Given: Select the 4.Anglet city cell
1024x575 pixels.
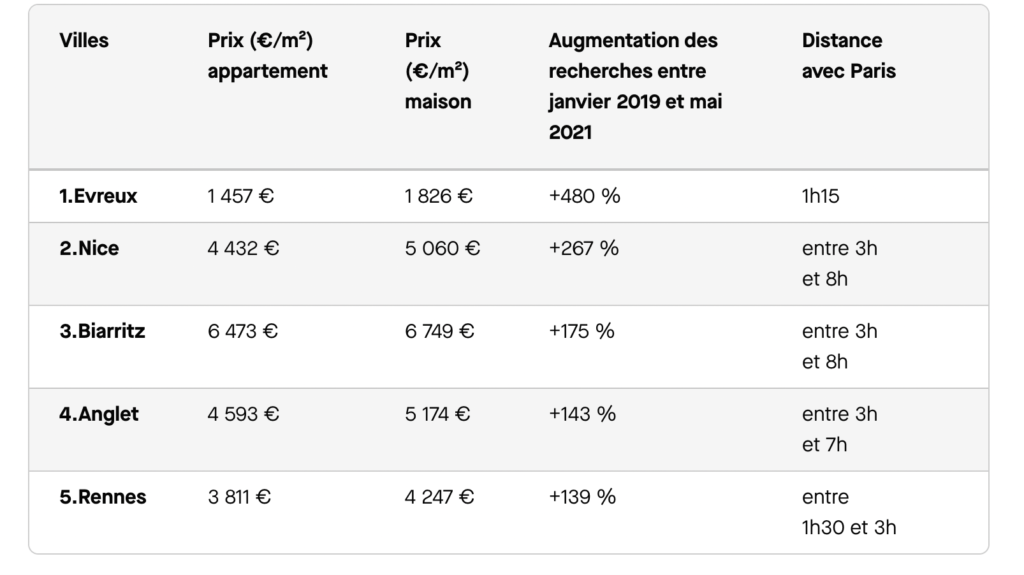Looking at the screenshot, I should click(x=98, y=414).
